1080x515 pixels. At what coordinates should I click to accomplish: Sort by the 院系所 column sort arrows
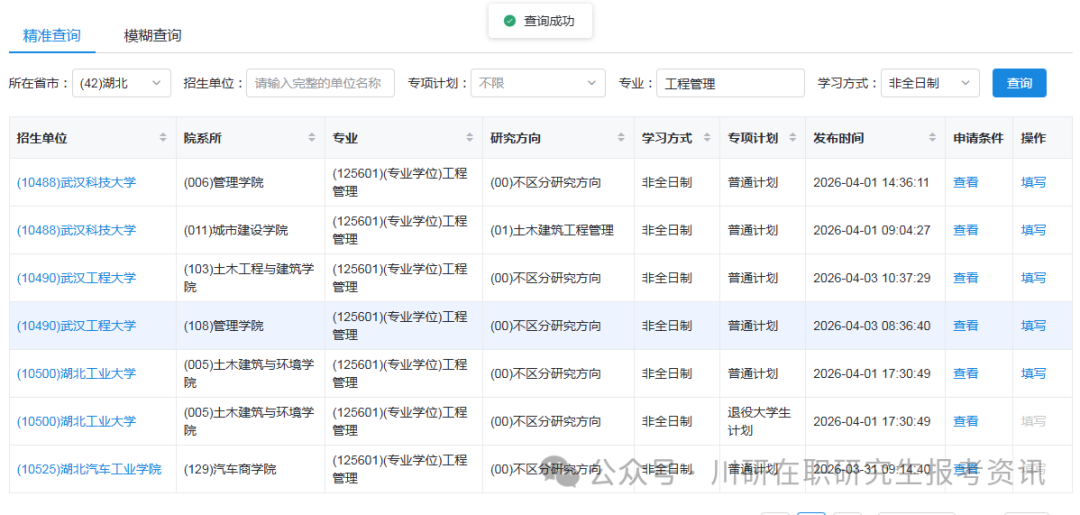(x=312, y=138)
